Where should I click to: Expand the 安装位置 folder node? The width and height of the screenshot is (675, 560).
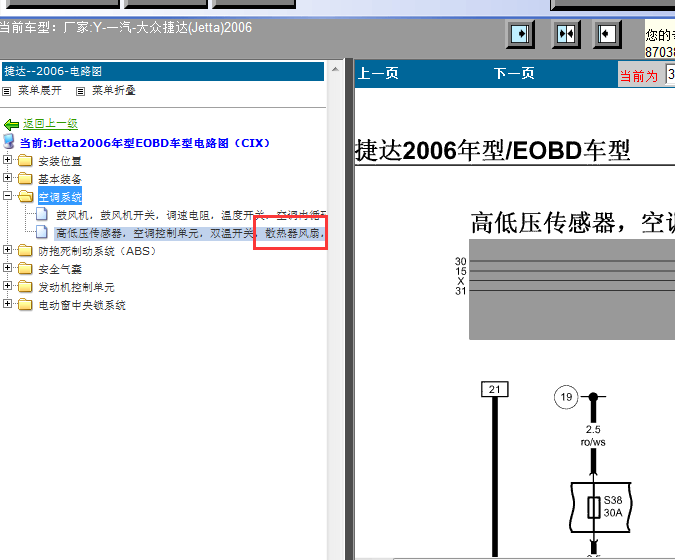coord(7,160)
